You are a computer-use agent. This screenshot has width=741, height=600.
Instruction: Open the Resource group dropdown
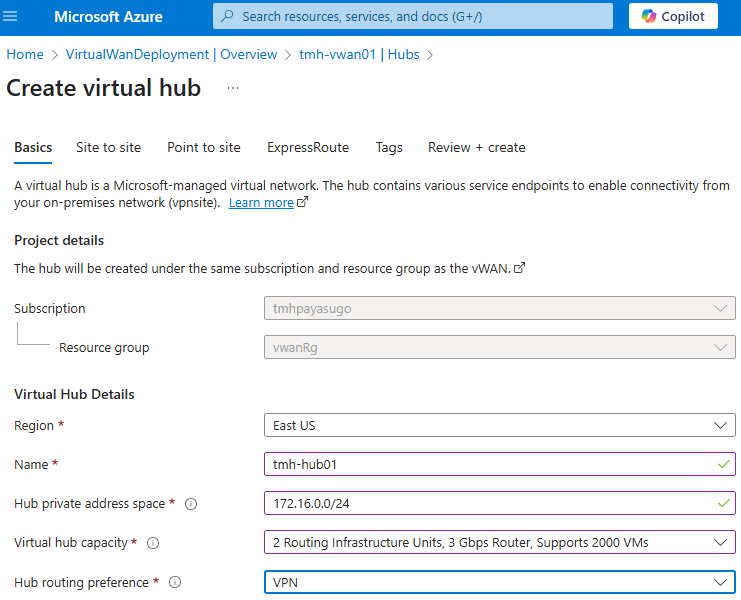(500, 348)
